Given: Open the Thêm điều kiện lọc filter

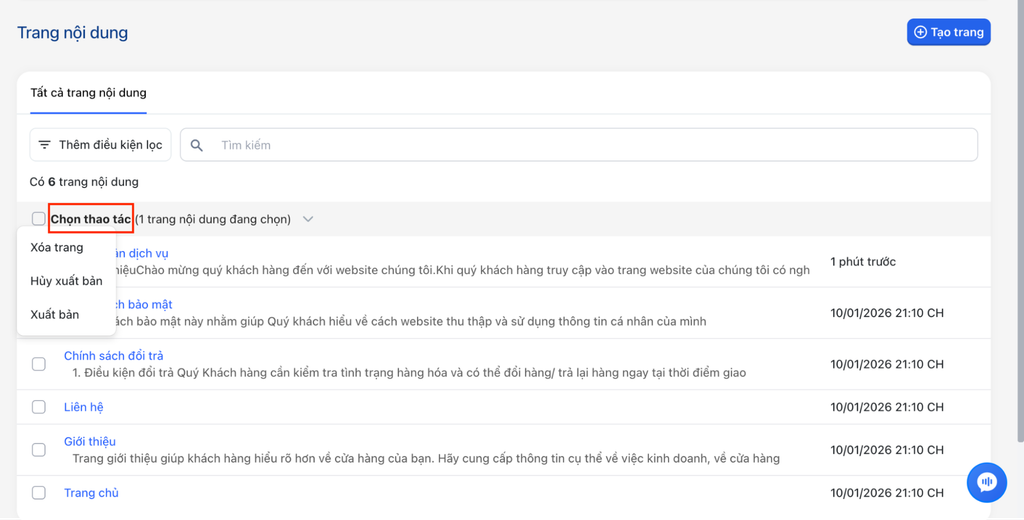Looking at the screenshot, I should tap(100, 145).
